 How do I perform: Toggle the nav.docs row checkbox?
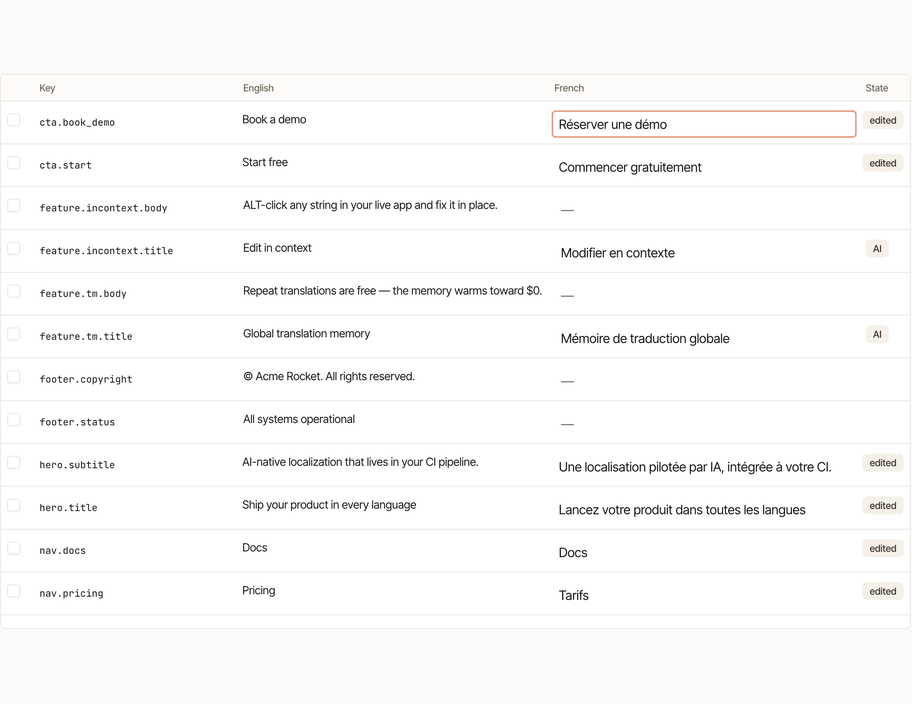[14, 548]
